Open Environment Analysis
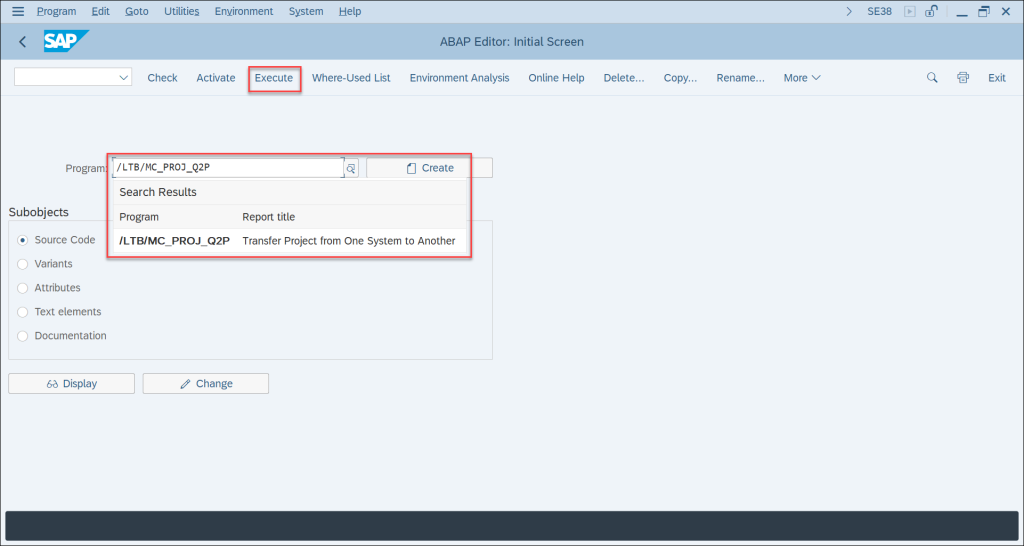1024x546 pixels. click(460, 78)
